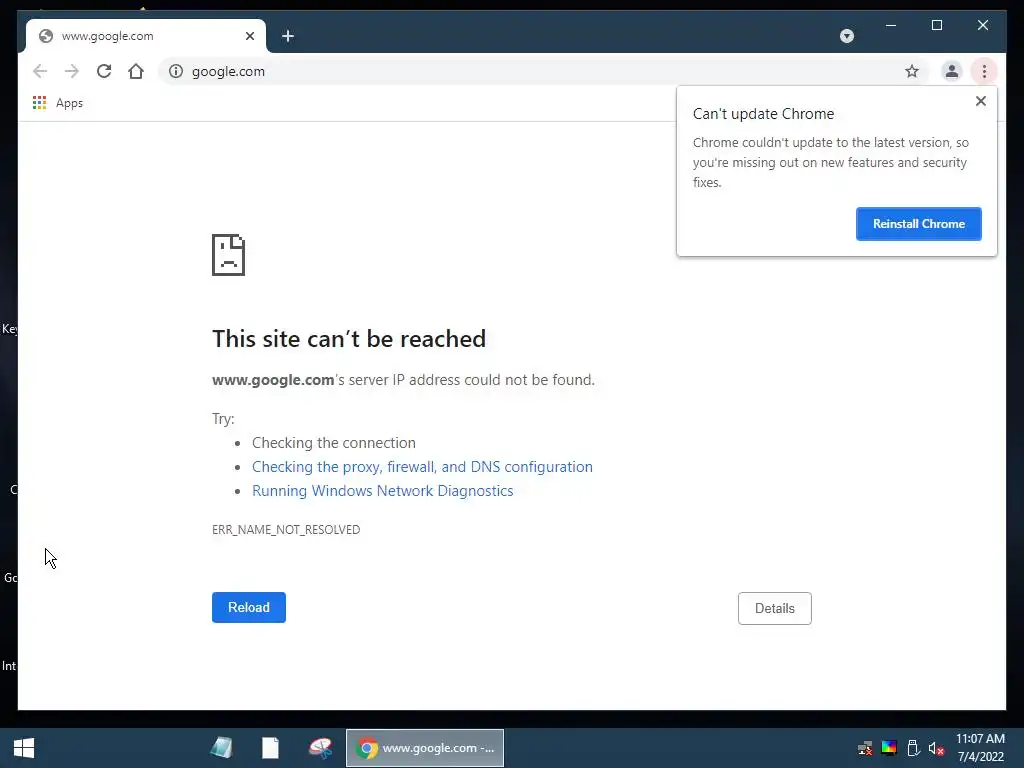Open the Windows Start menu

pyautogui.click(x=24, y=748)
